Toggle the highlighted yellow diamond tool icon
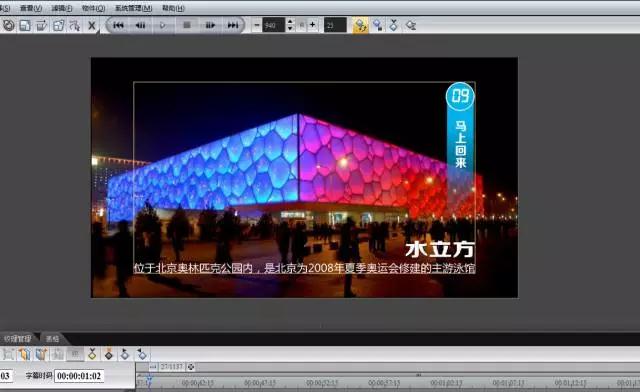This screenshot has height=392, width=640. (x=360, y=25)
